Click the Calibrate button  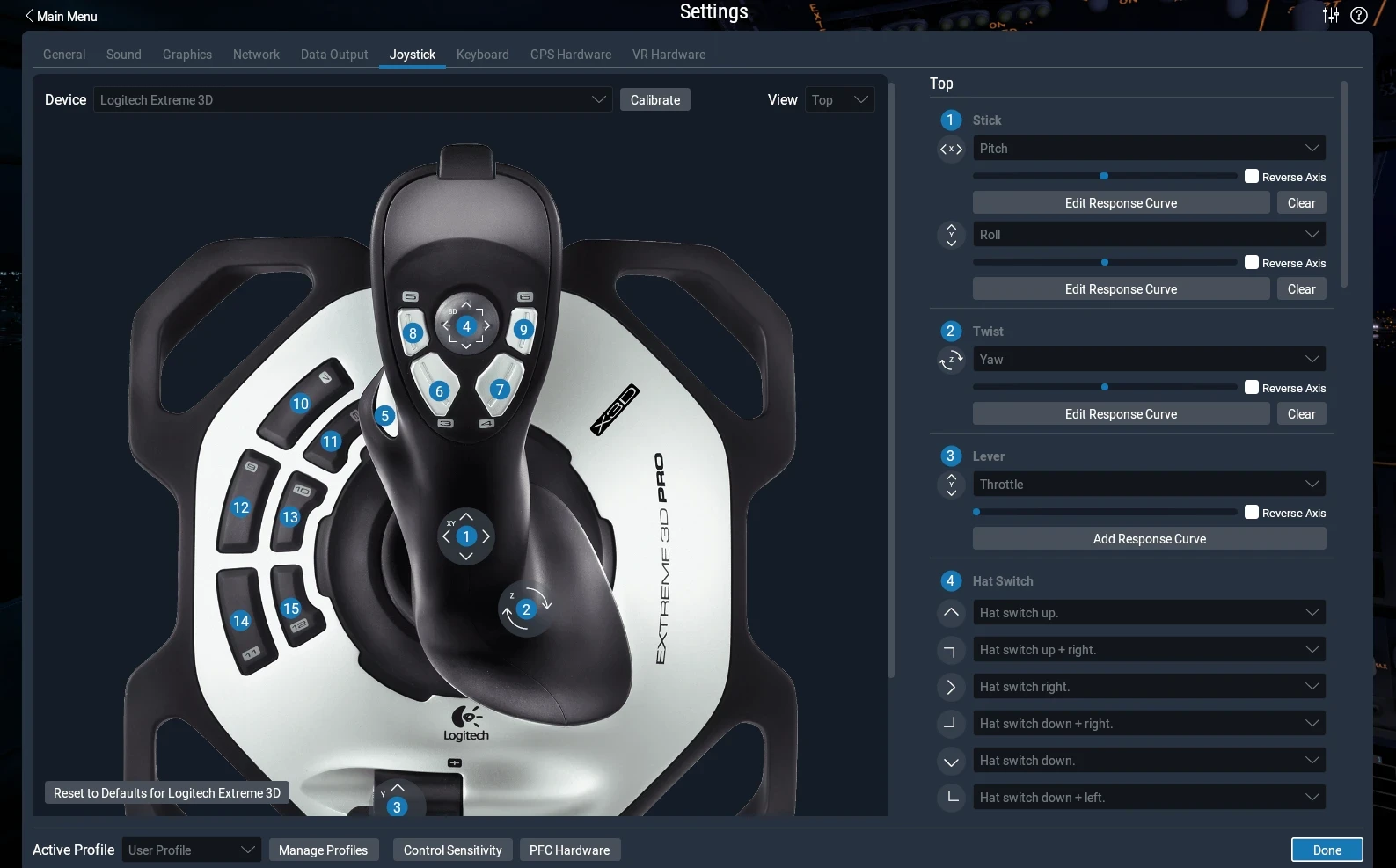pyautogui.click(x=655, y=99)
